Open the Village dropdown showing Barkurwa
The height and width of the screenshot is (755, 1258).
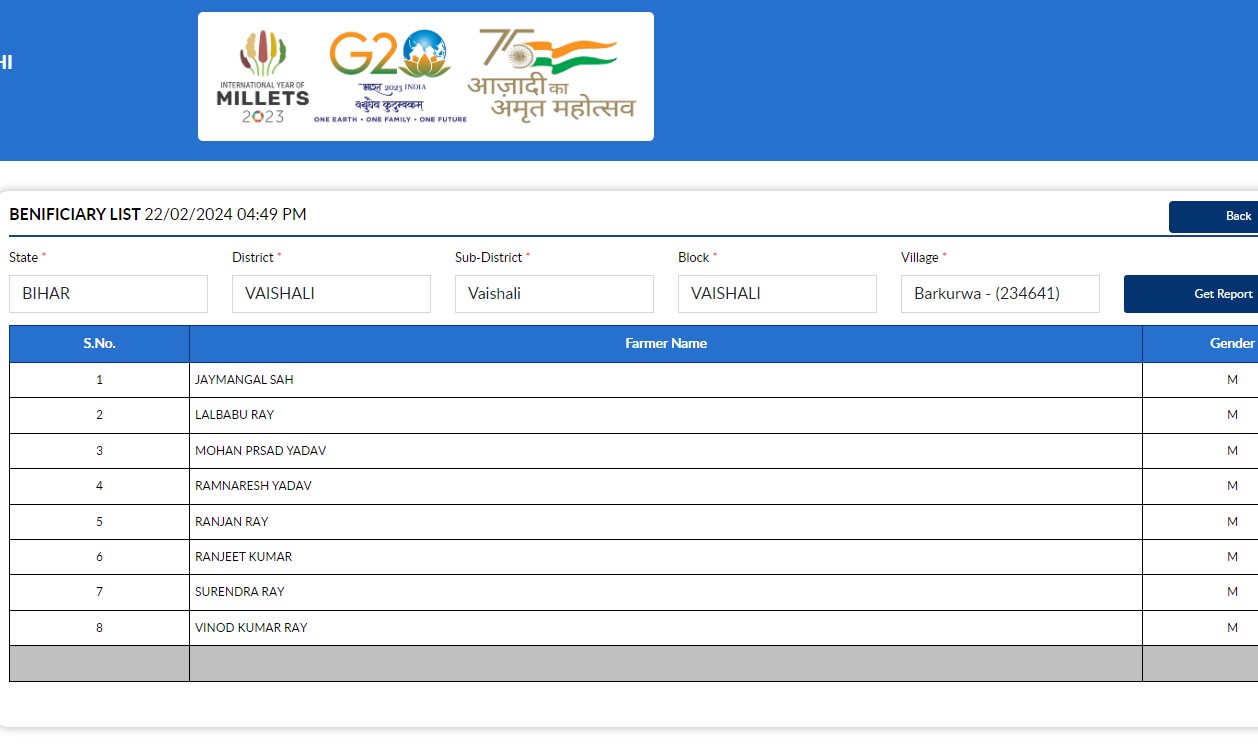[1000, 294]
